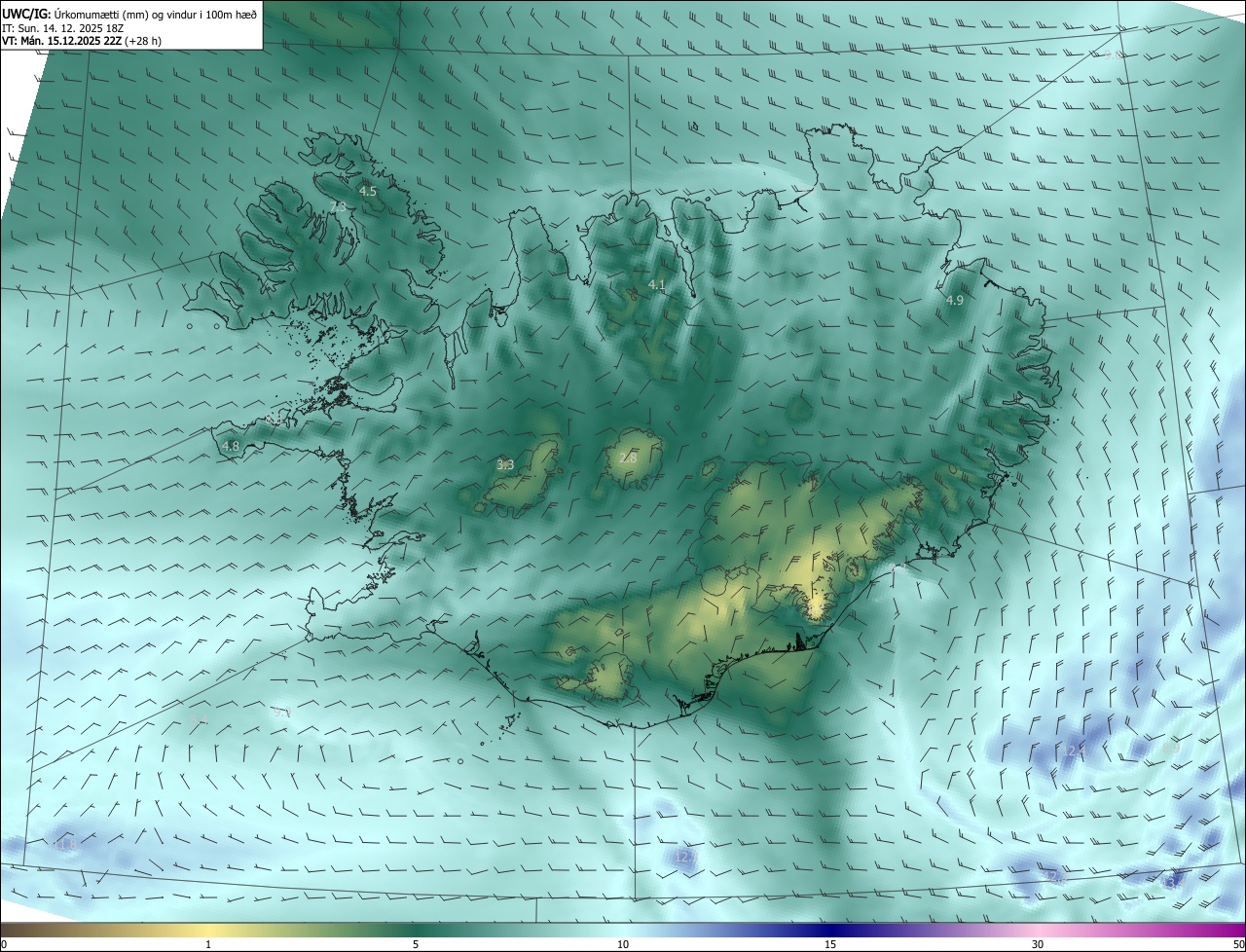This screenshot has height=952, width=1246.
Task: Click the 5 tick on the color scale
Action: (x=416, y=944)
